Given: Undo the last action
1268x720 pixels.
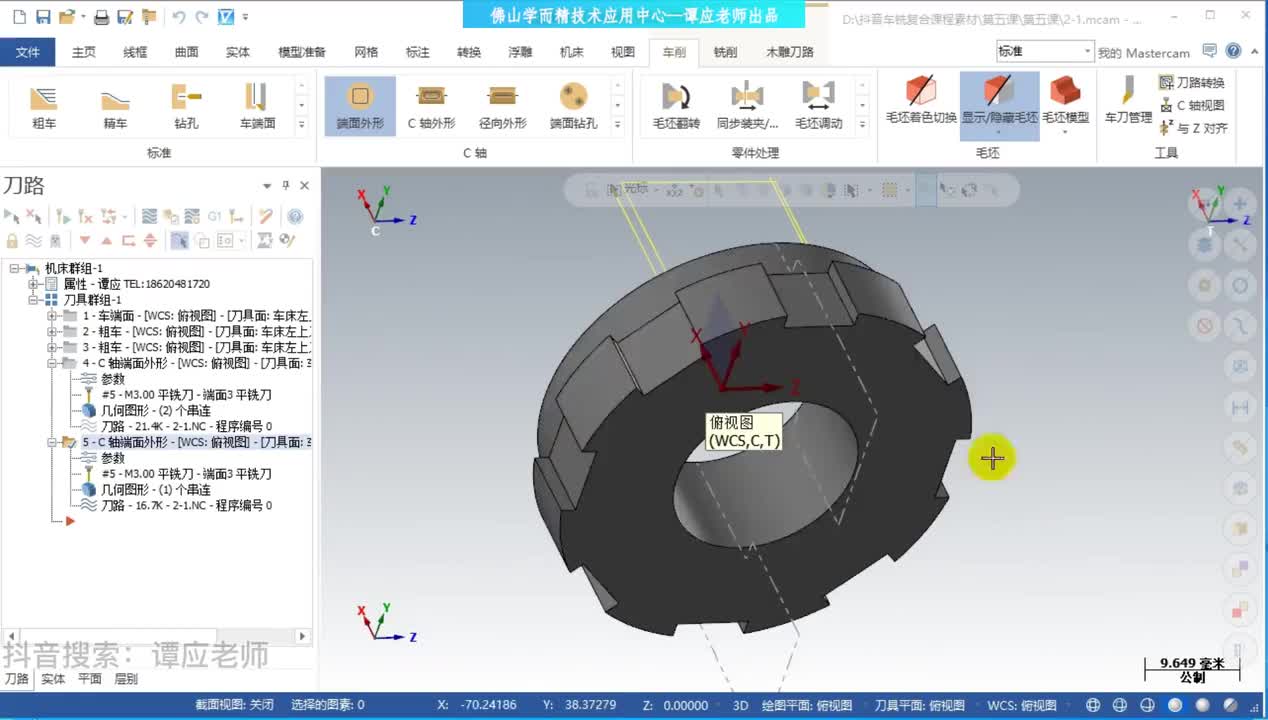Looking at the screenshot, I should click(x=178, y=17).
